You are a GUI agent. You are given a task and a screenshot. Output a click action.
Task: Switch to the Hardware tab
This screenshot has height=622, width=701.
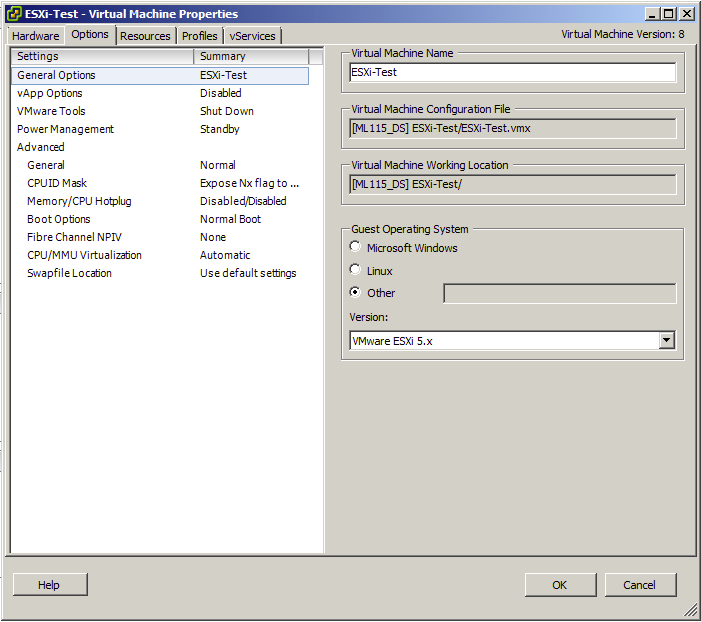[35, 36]
